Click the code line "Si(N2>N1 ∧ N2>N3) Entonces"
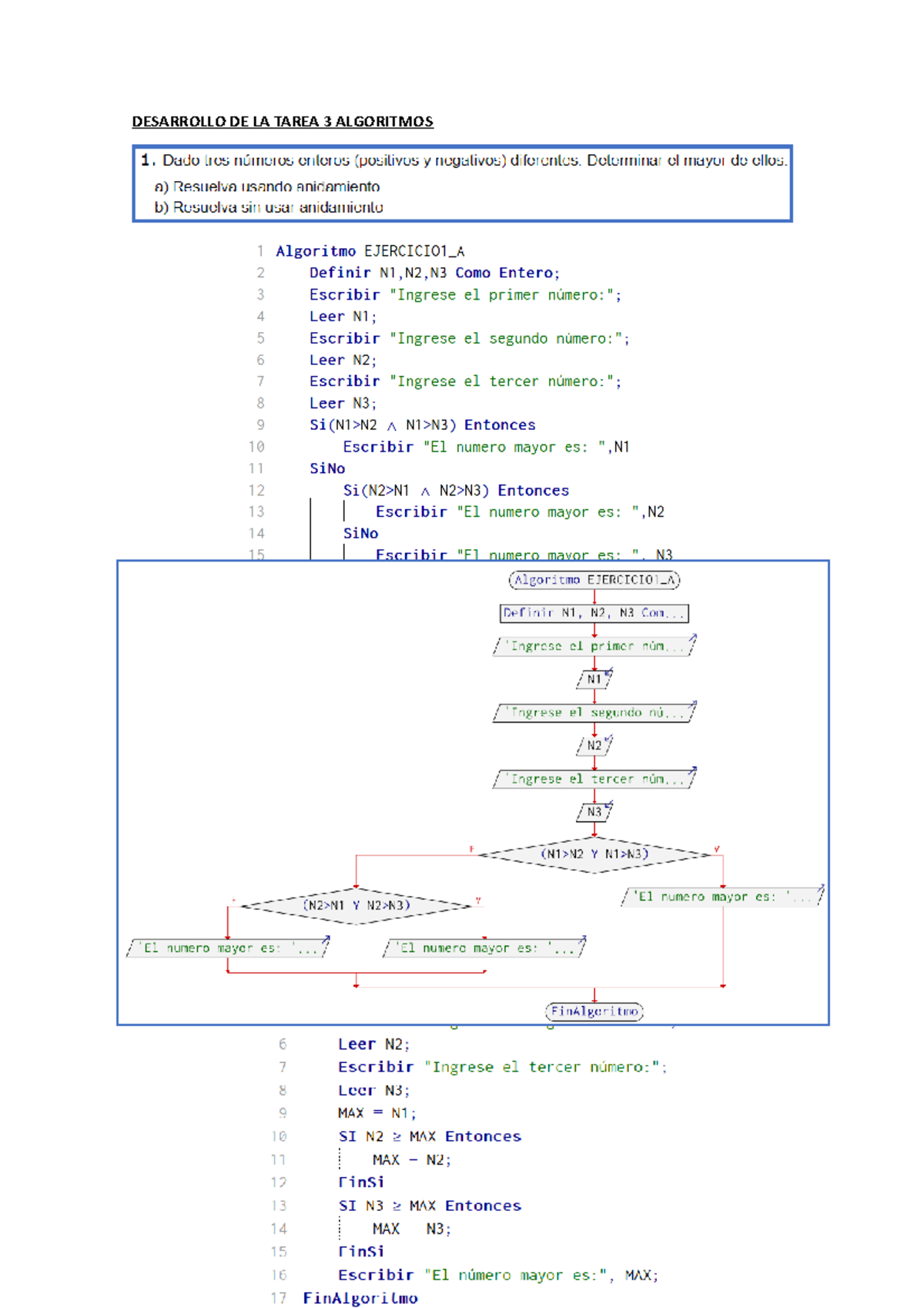Viewport: 924px width, 1308px height. click(x=456, y=491)
